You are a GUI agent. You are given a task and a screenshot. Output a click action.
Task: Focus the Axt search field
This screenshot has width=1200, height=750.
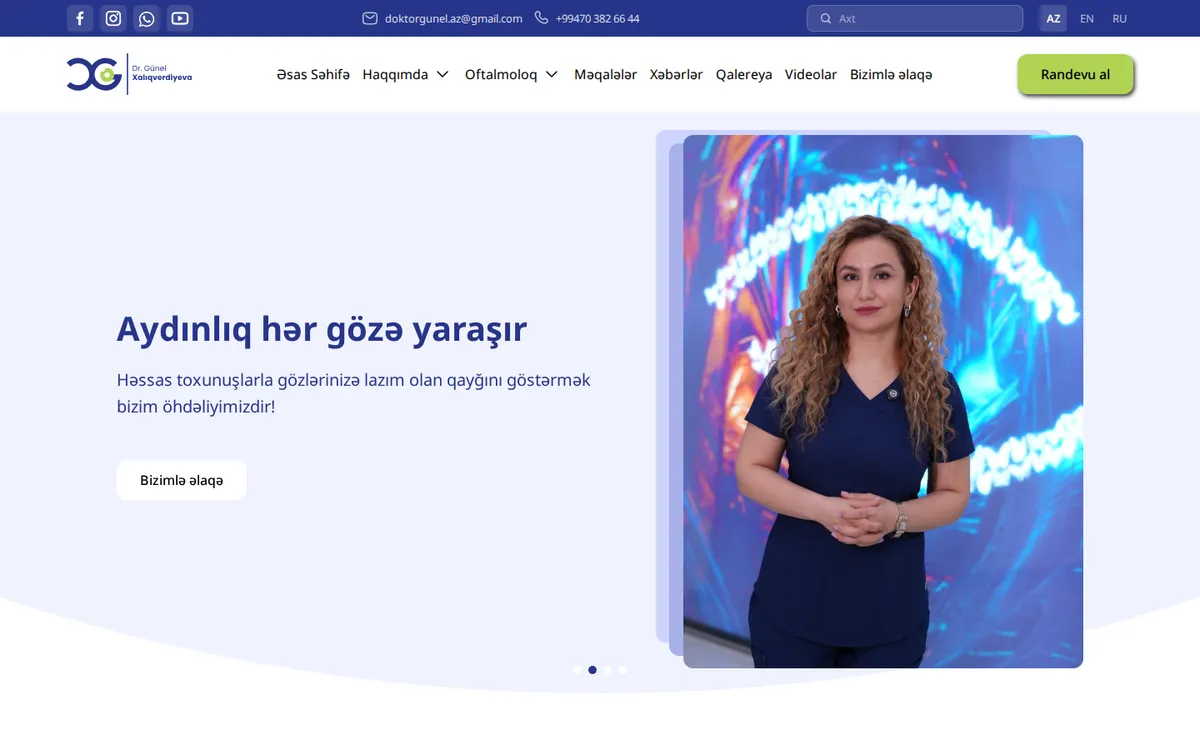click(x=915, y=18)
